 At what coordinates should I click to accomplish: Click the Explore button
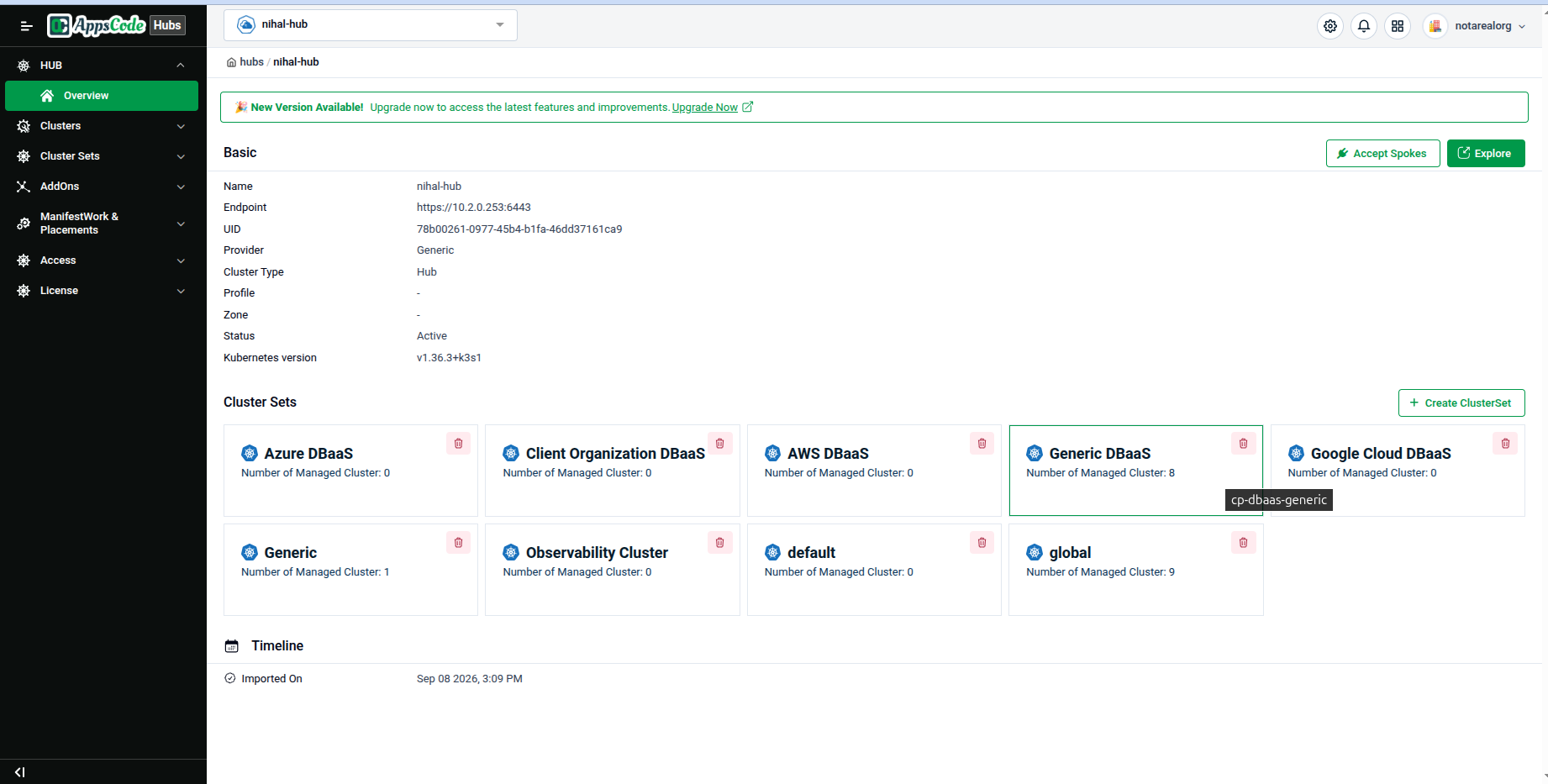tap(1486, 154)
